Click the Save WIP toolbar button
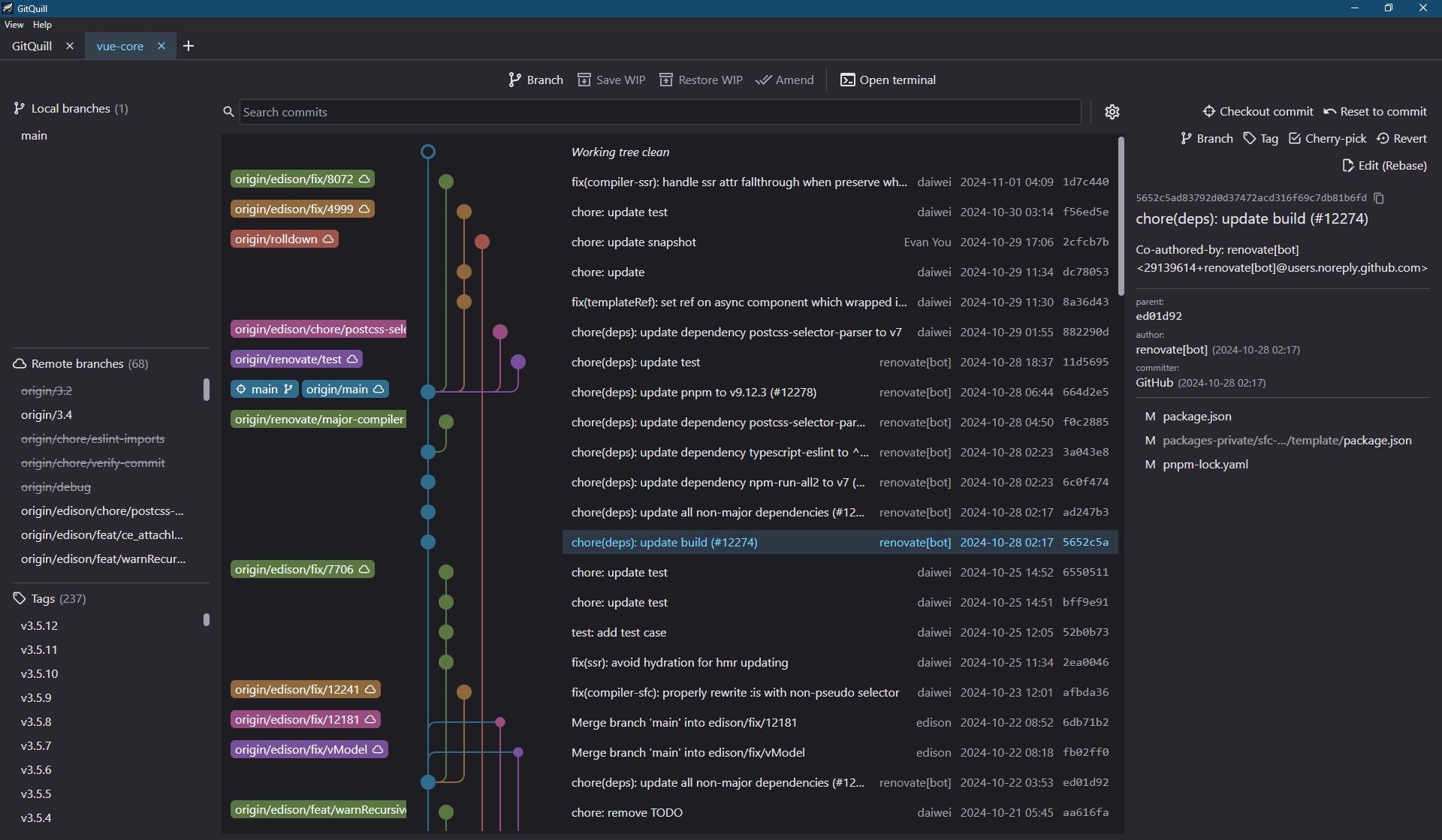Image resolution: width=1442 pixels, height=840 pixels. [611, 80]
